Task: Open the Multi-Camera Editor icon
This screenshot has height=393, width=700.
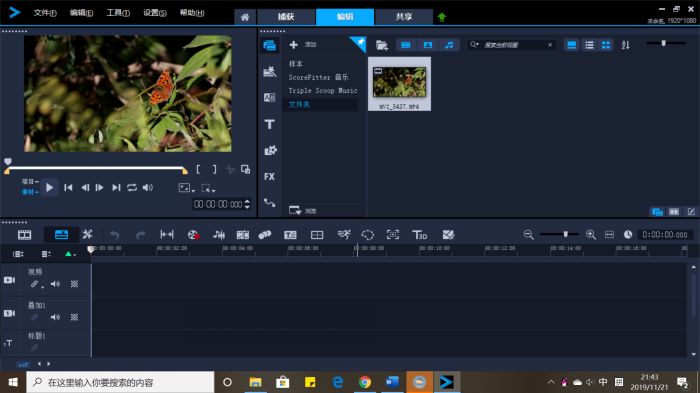Action: pos(317,234)
